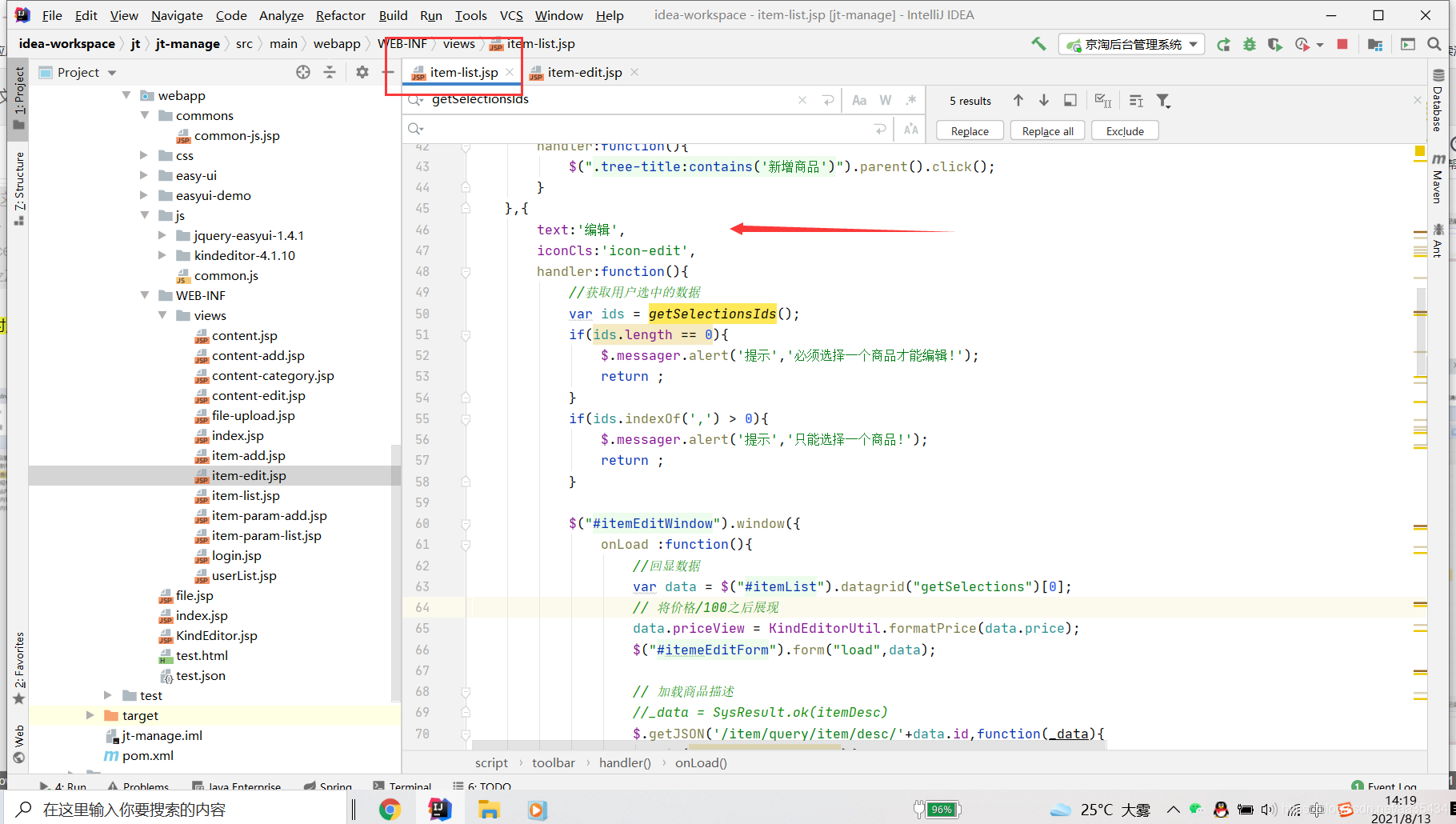
Task: Click the yellow inspection indicator in editor
Action: pyautogui.click(x=1420, y=151)
